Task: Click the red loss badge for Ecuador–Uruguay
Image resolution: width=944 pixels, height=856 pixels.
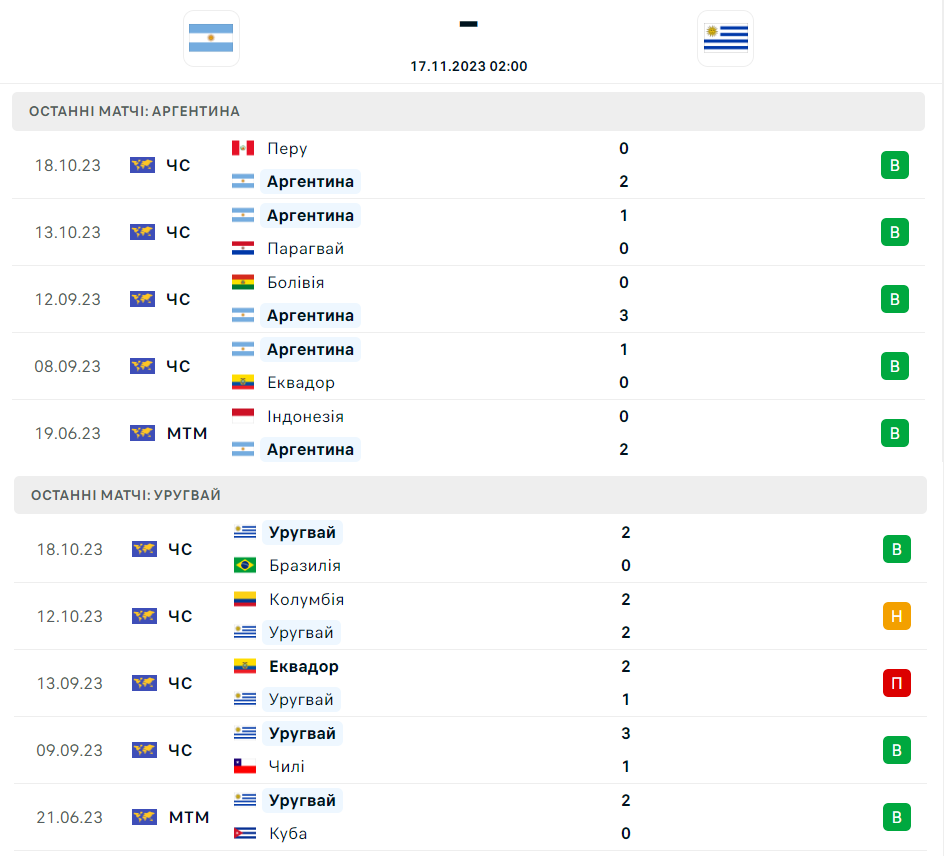Action: click(896, 683)
